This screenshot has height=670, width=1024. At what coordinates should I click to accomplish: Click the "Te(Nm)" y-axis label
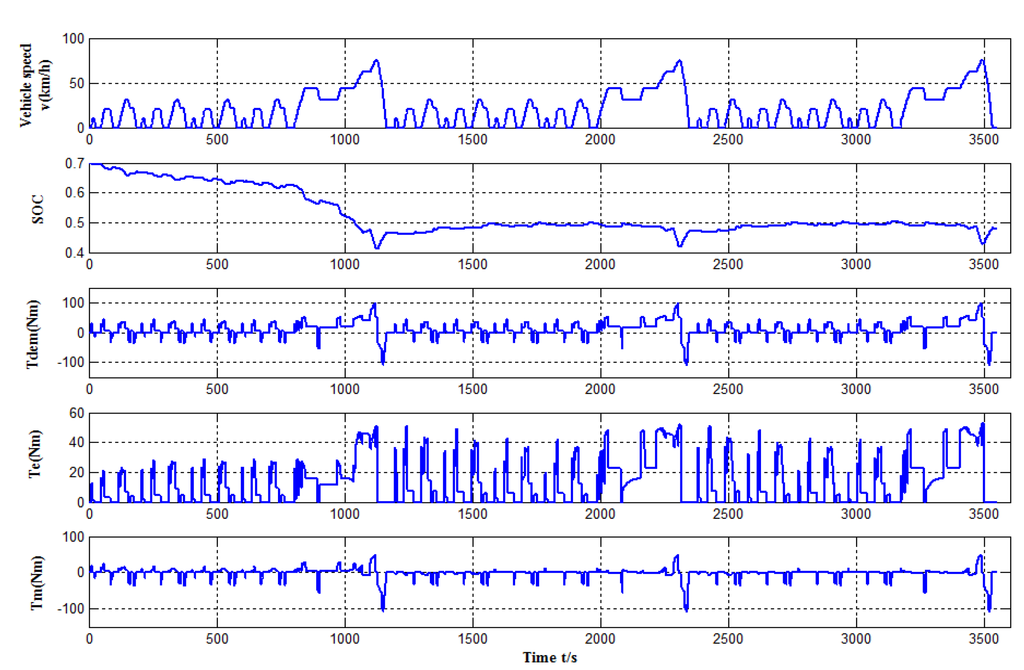click(35, 454)
